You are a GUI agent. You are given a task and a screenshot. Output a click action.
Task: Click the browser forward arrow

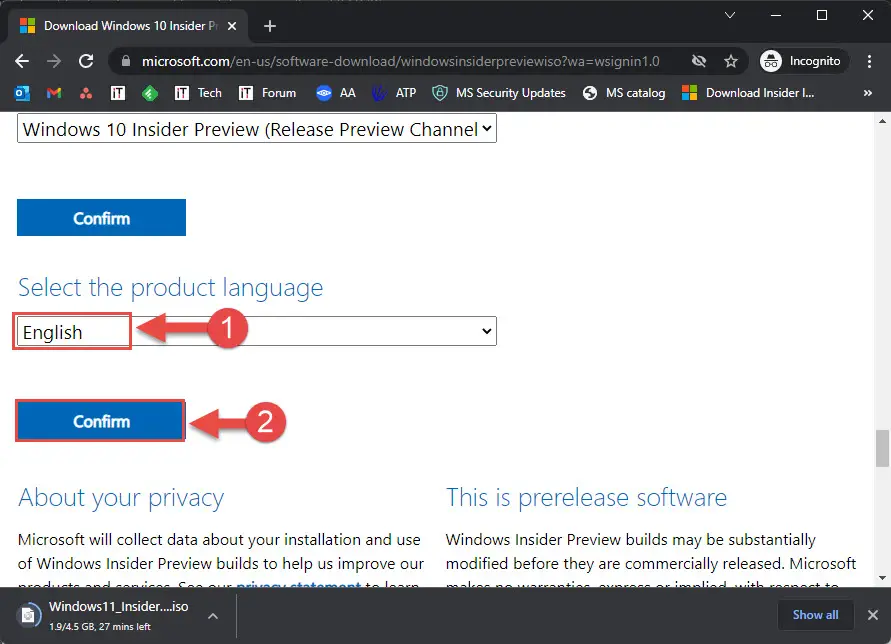[54, 61]
